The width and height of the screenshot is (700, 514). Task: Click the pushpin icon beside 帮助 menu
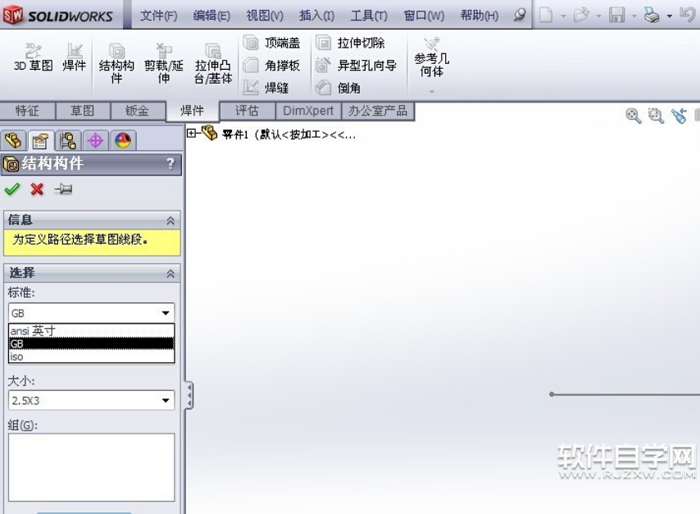tap(519, 15)
